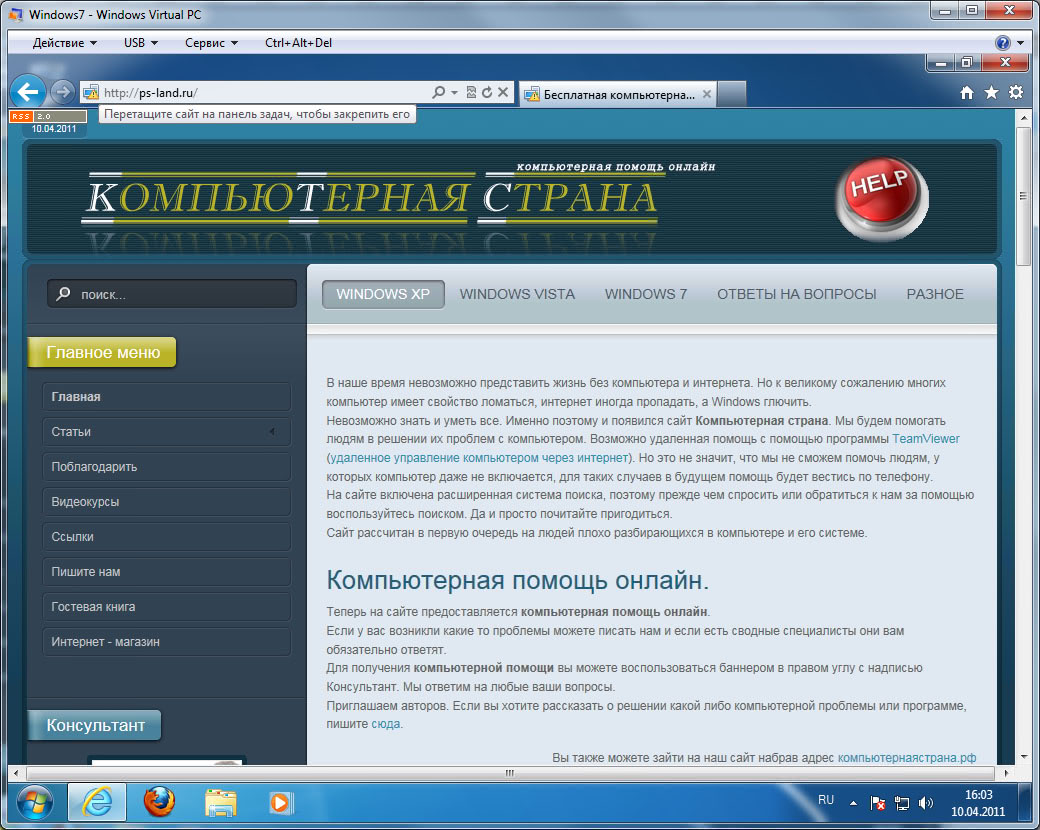This screenshot has height=830, width=1040.
Task: Select Главная in main menu
Action: (166, 397)
